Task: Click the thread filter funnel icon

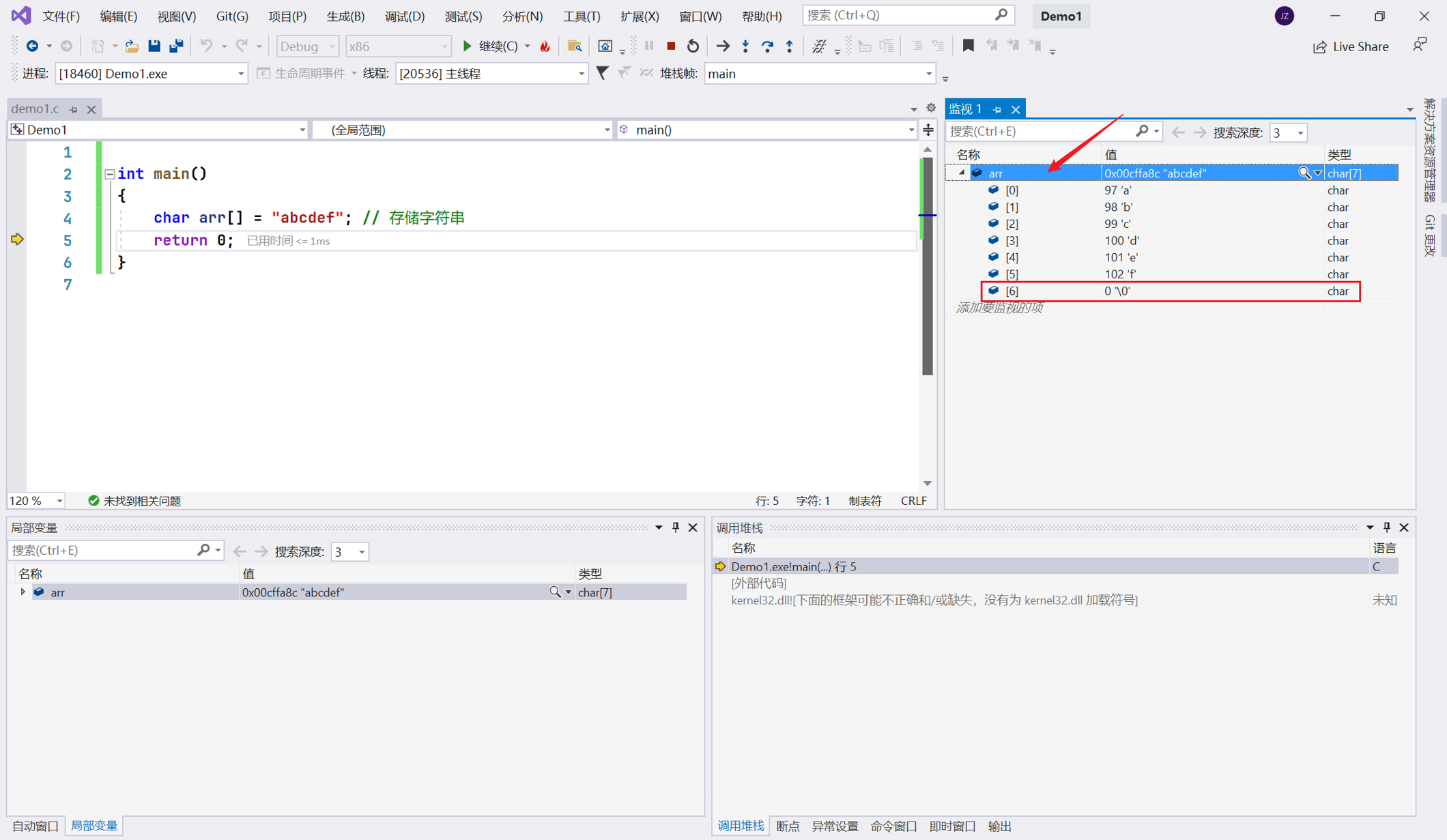Action: [602, 73]
